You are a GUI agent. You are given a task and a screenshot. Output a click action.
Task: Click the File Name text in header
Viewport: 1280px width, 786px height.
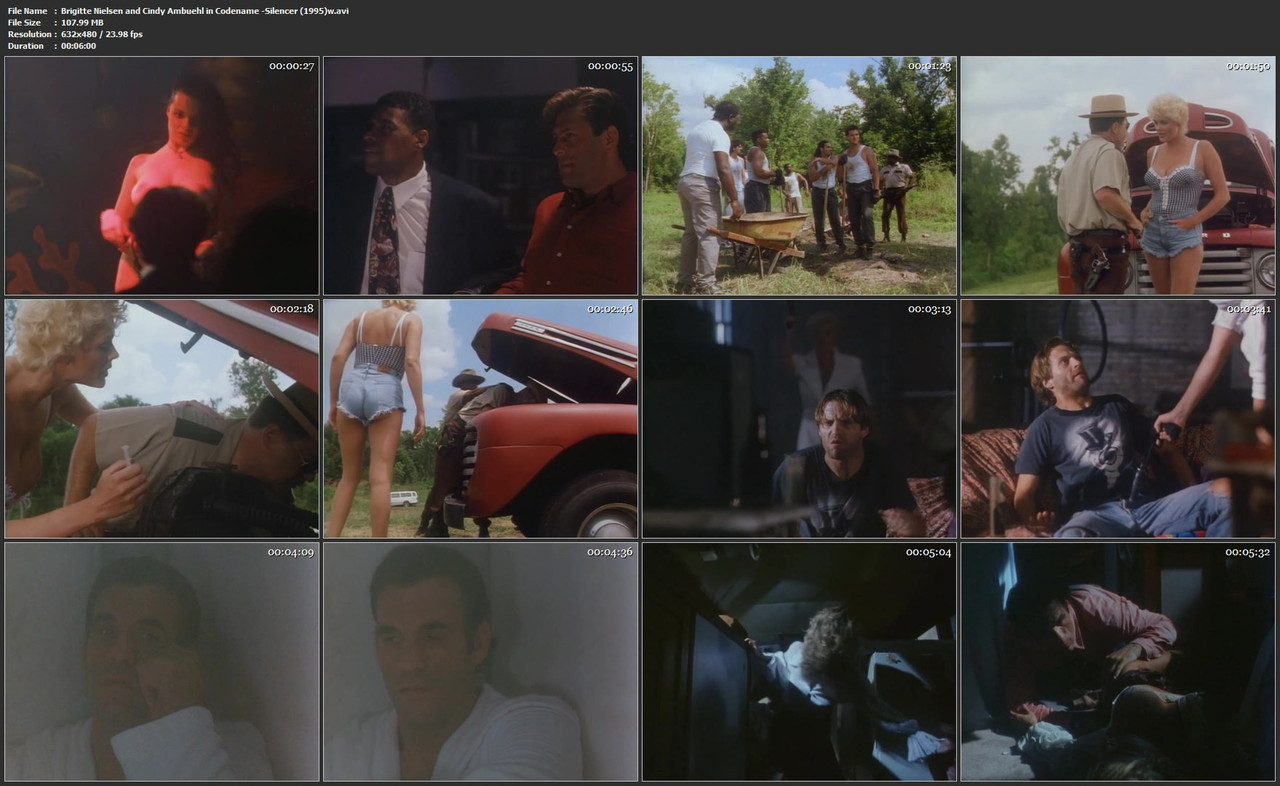[x=29, y=10]
